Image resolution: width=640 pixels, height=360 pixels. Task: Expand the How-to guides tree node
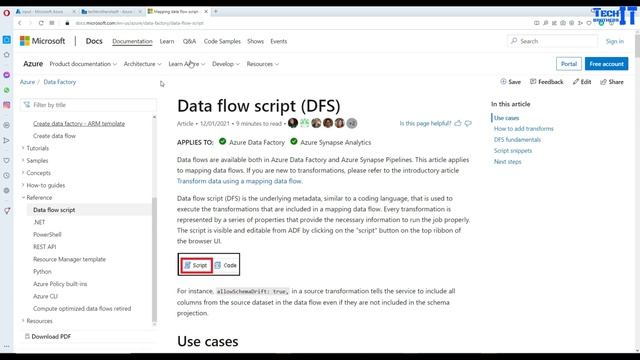(x=45, y=185)
